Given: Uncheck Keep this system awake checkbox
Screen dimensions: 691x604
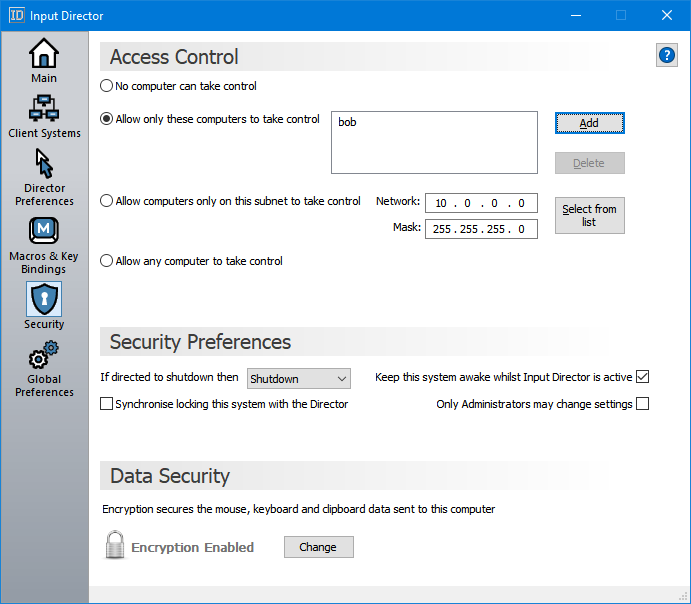Looking at the screenshot, I should pos(643,377).
